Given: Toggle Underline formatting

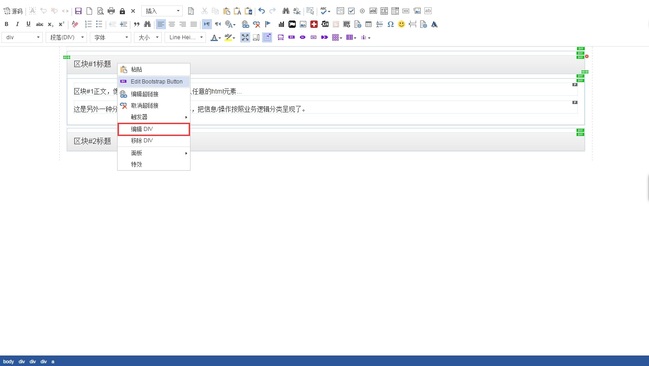Looking at the screenshot, I should (28, 24).
